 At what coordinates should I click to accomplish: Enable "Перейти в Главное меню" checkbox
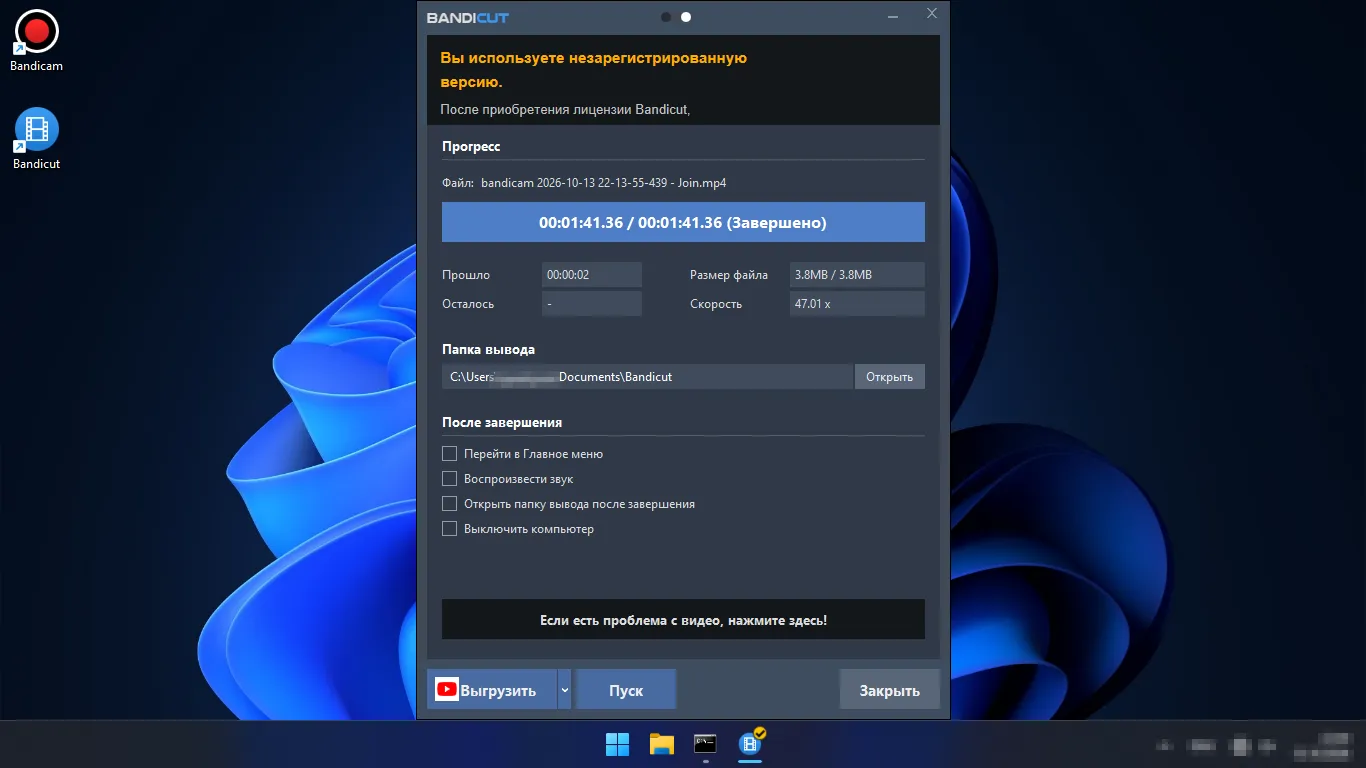450,454
